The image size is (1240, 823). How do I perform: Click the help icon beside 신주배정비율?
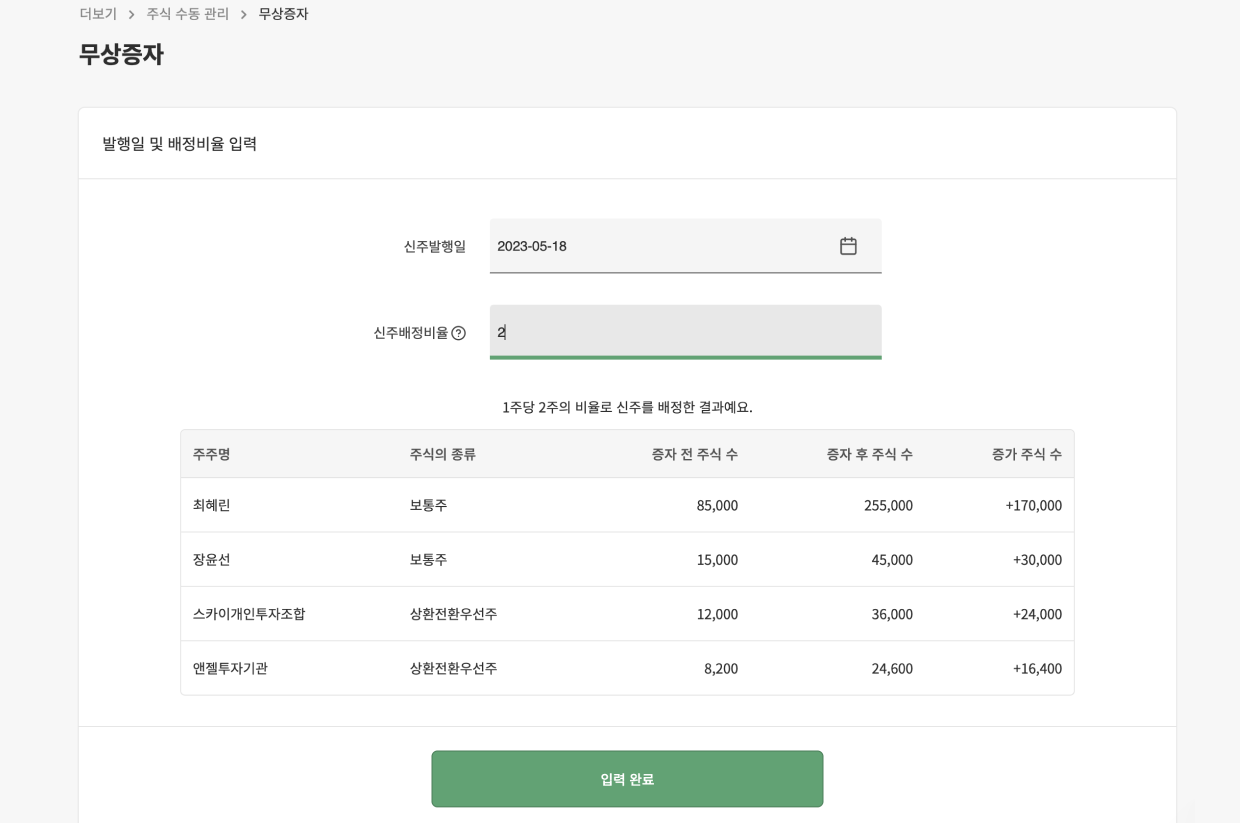point(458,333)
